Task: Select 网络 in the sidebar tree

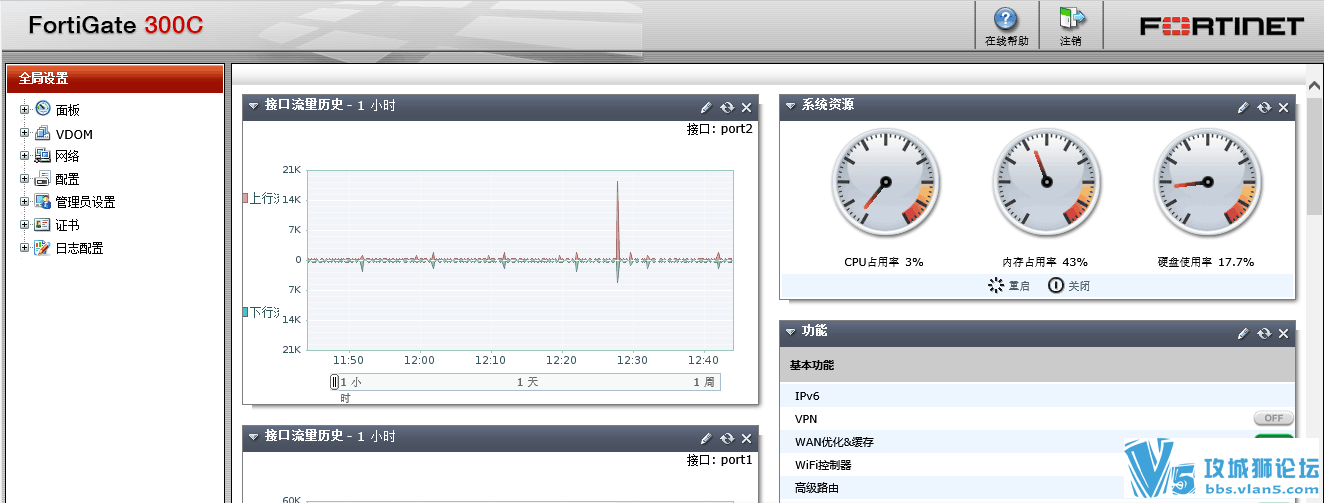Action: tap(68, 156)
